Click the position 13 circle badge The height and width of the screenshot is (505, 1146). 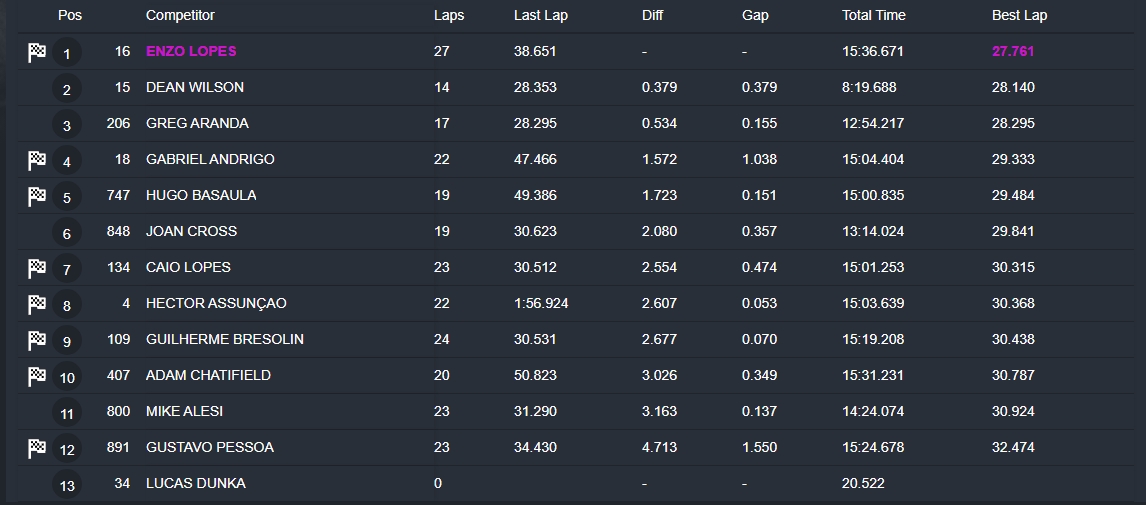[x=67, y=485]
